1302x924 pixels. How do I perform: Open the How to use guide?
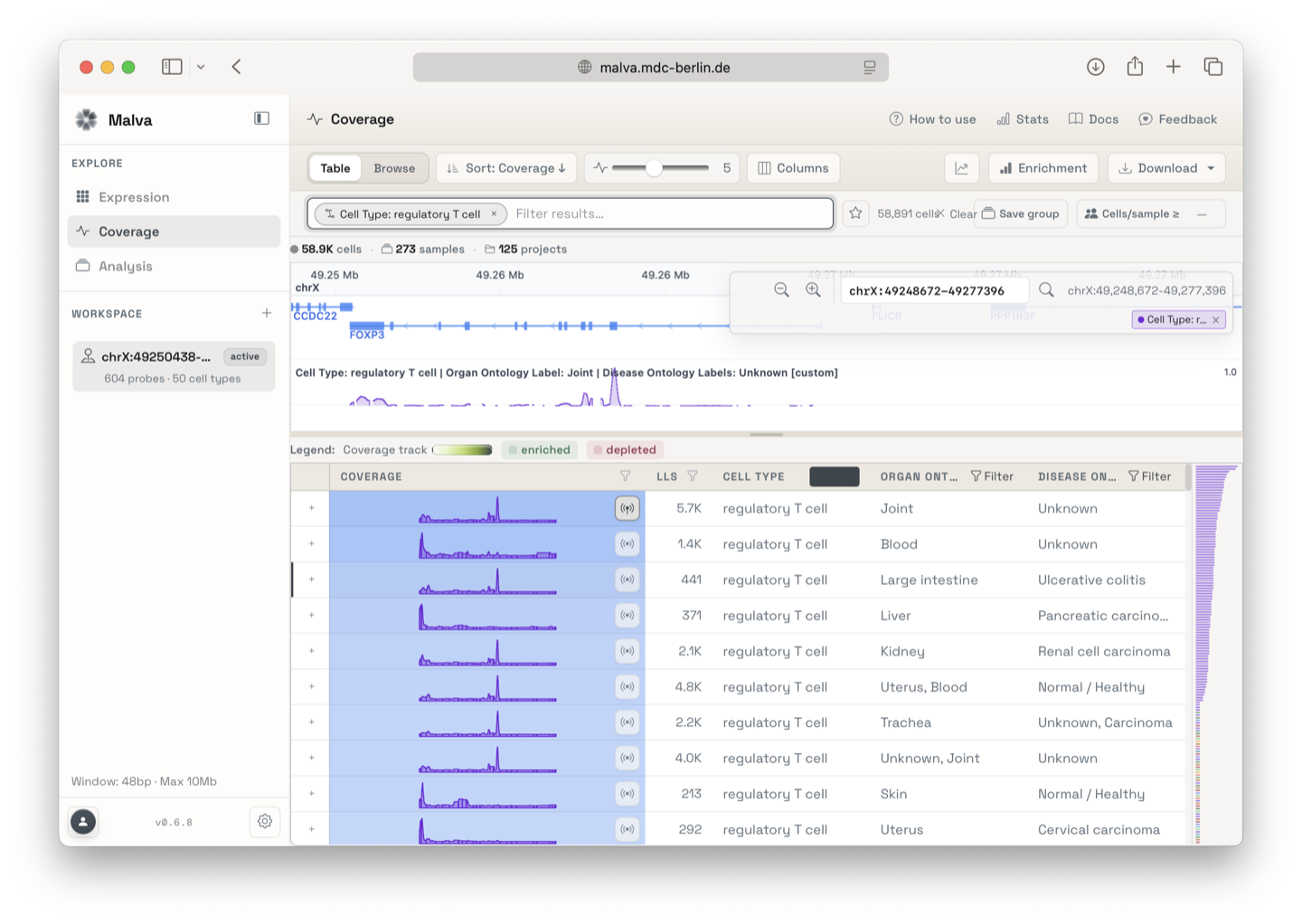[x=932, y=119]
